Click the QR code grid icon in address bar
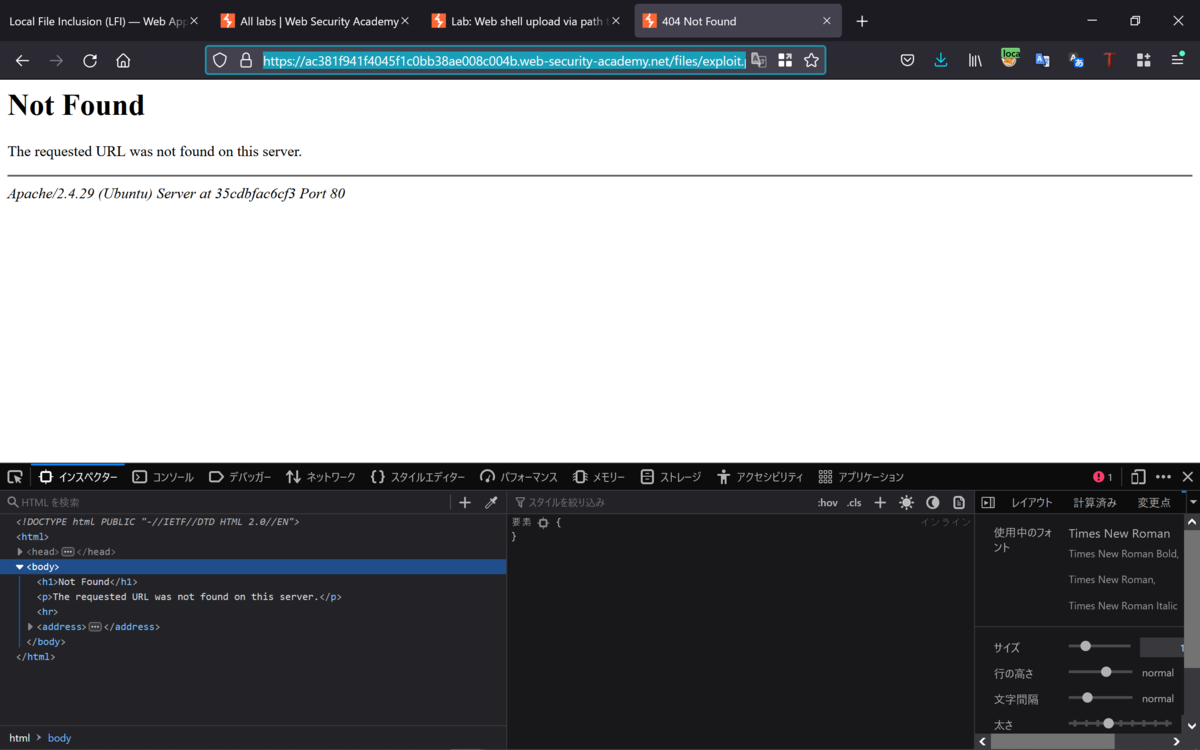1200x750 pixels. 785,60
